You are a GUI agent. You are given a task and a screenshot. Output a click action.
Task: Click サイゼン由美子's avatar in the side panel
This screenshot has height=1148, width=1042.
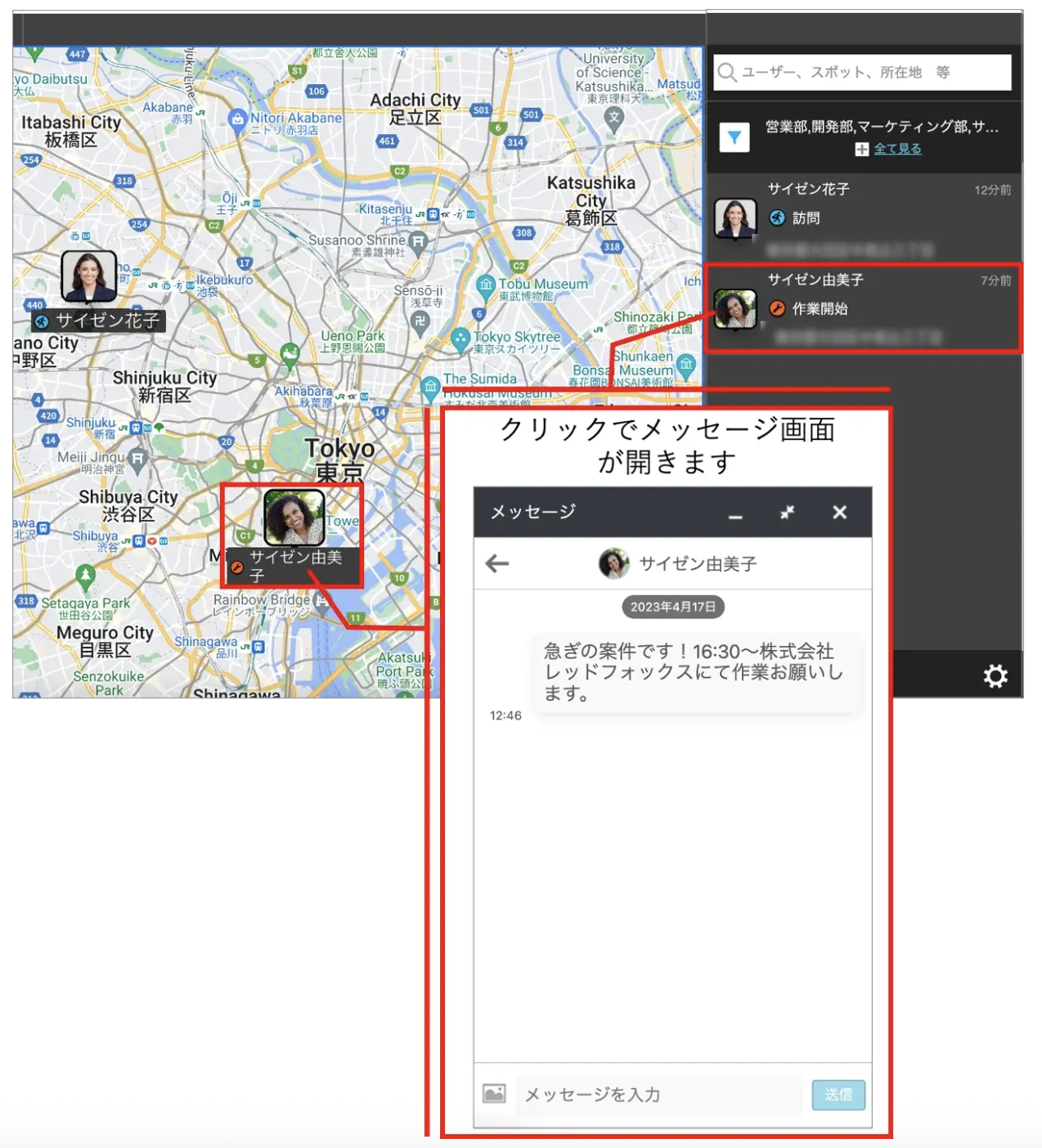click(734, 309)
